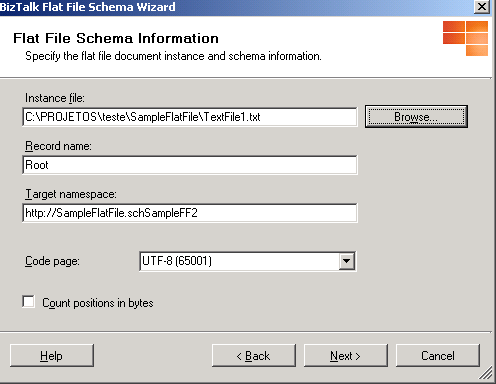Select the Record name field containing Root
This screenshot has height=384, width=496.
pos(190,165)
